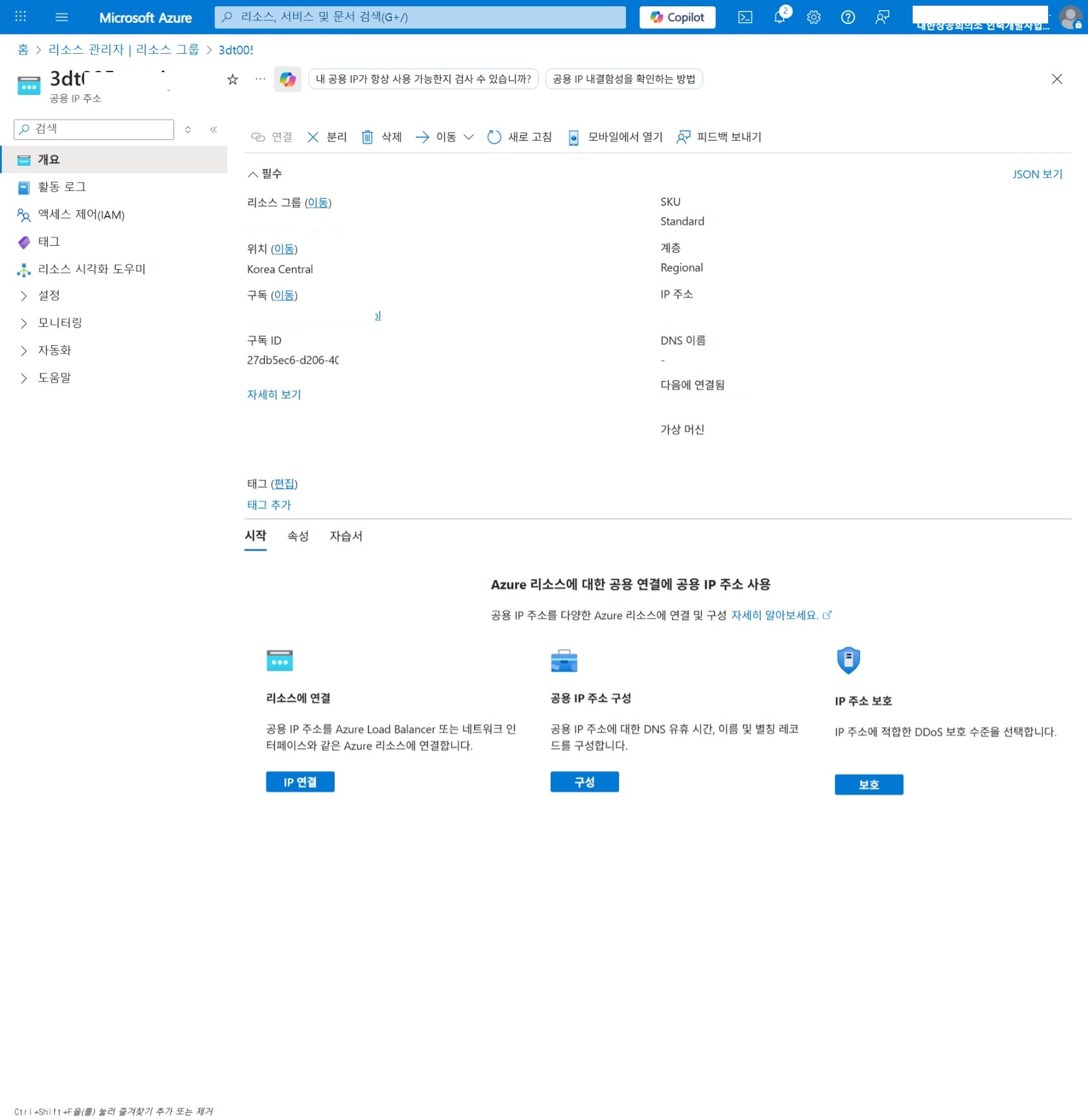
Task: Open portal settings gear
Action: tap(813, 17)
